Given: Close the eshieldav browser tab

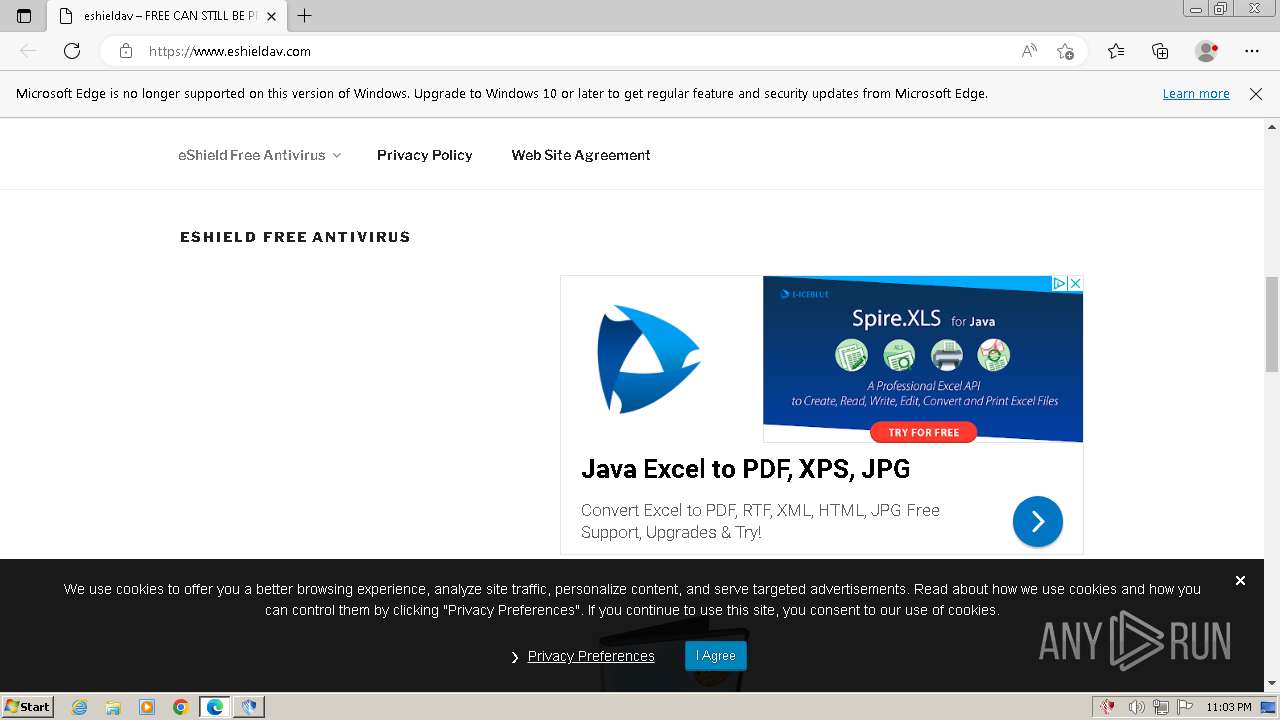Looking at the screenshot, I should tap(271, 16).
